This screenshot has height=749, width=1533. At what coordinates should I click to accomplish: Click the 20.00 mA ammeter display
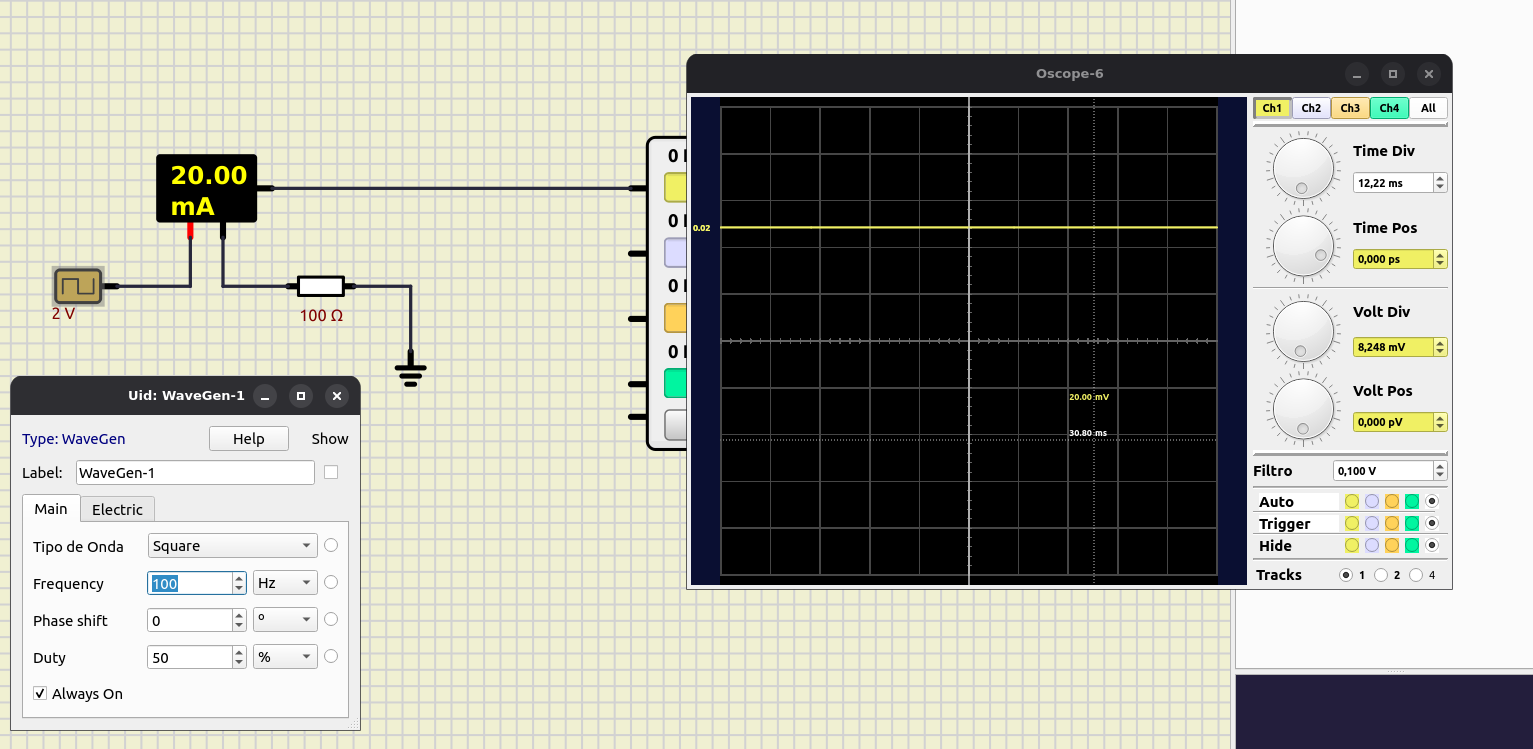(x=206, y=188)
